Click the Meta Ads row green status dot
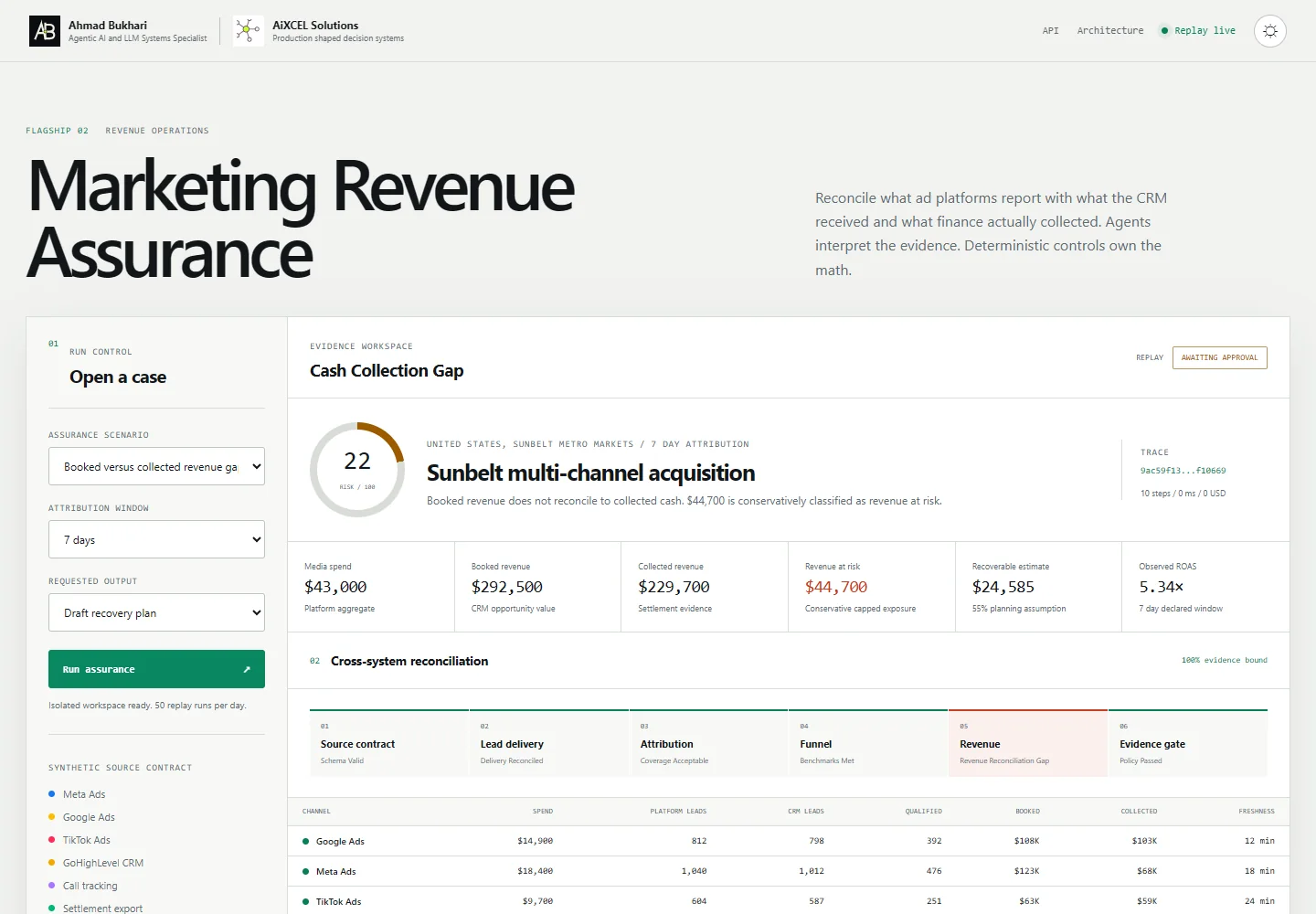1316x914 pixels. point(306,872)
